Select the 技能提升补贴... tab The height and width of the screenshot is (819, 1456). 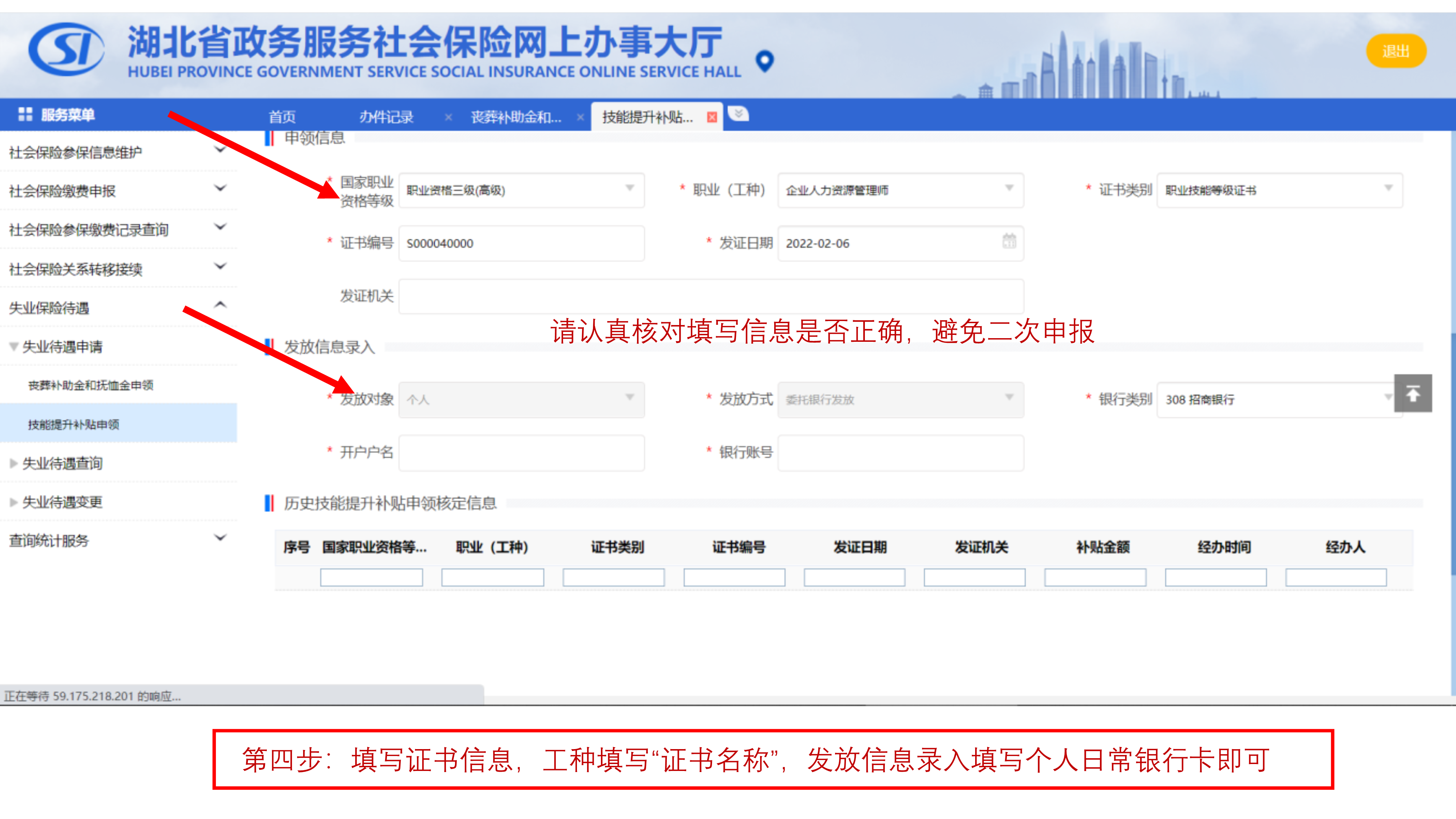coord(647,117)
